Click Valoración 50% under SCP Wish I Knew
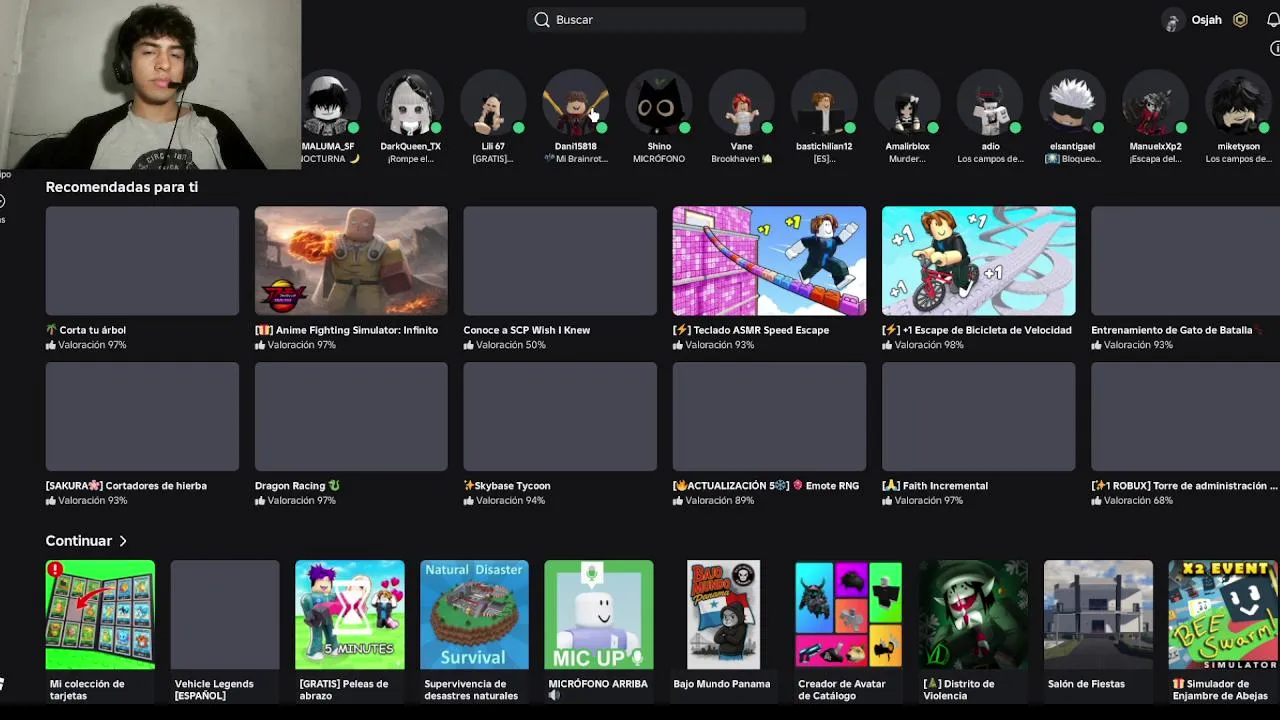Screen dimensions: 1280x720 pos(505,345)
